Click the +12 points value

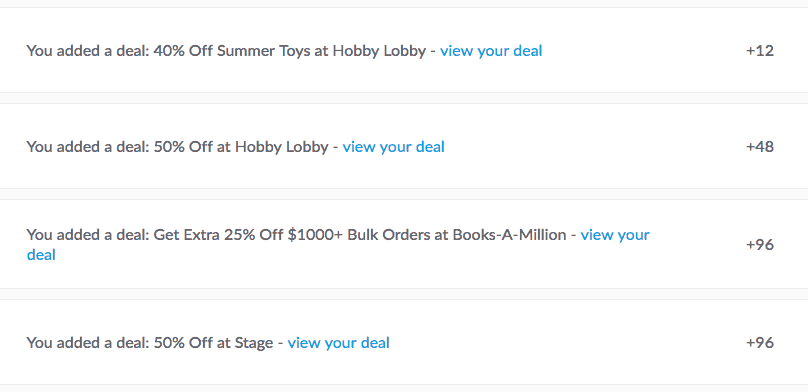point(760,50)
